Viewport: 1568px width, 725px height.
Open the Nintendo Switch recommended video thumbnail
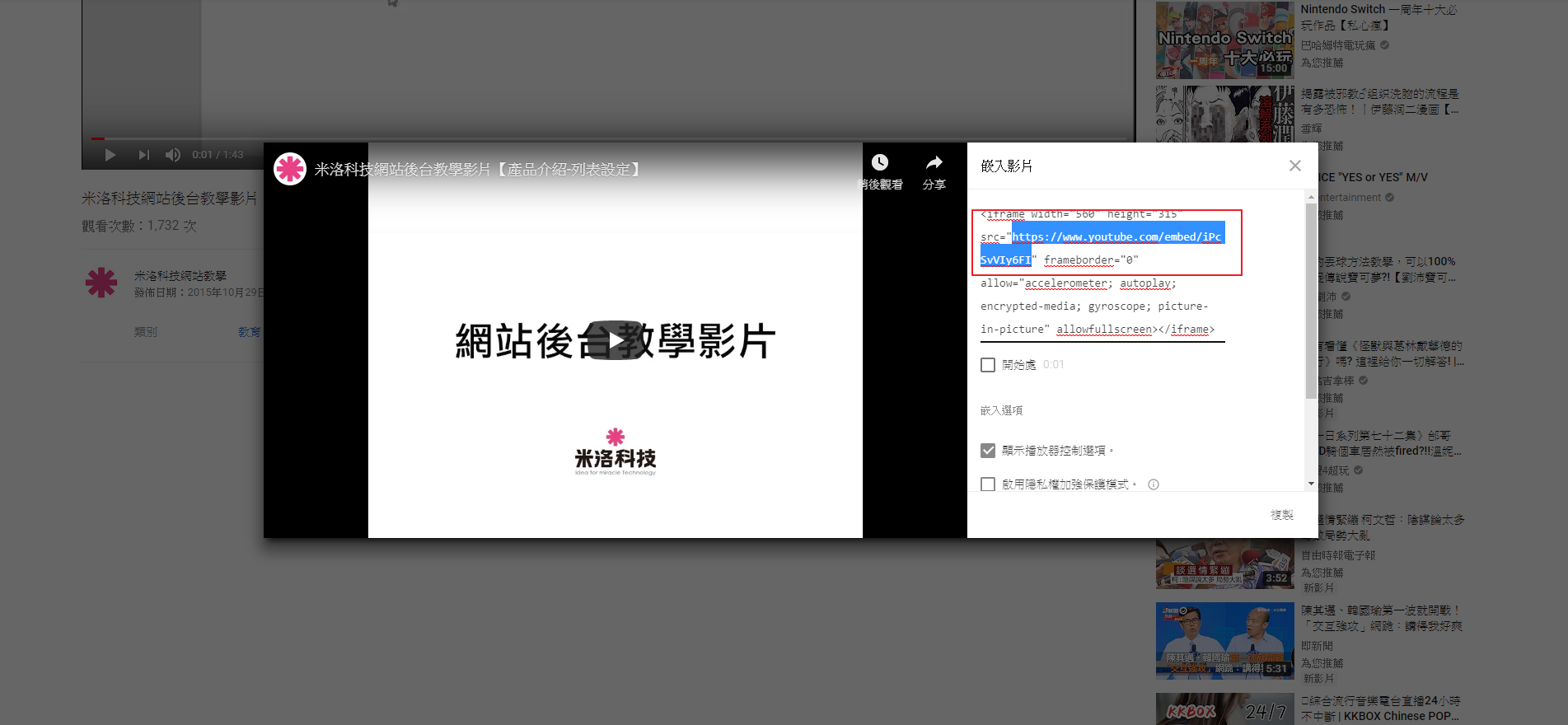tap(1224, 40)
